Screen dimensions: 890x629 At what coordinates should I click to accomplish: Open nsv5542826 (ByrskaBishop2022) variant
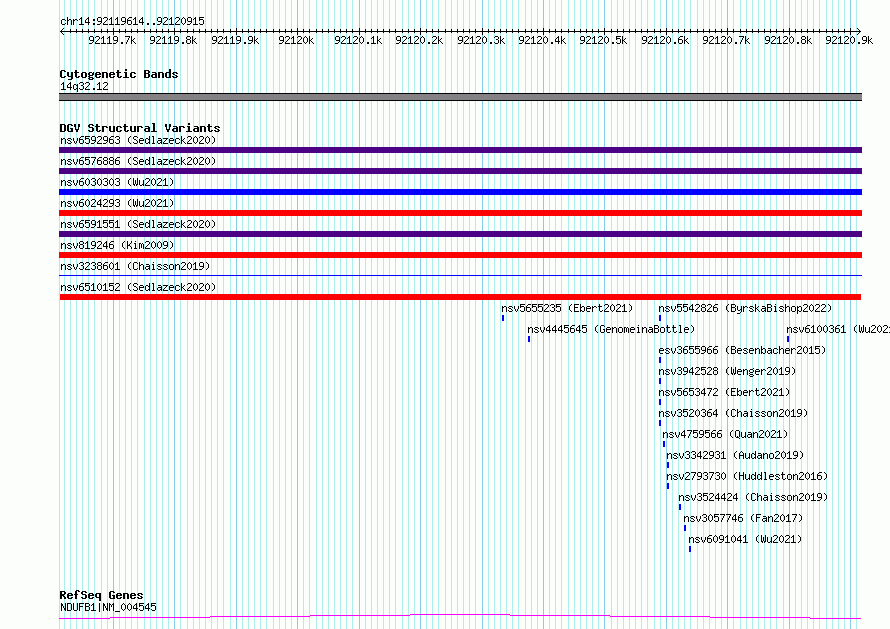click(x=745, y=308)
